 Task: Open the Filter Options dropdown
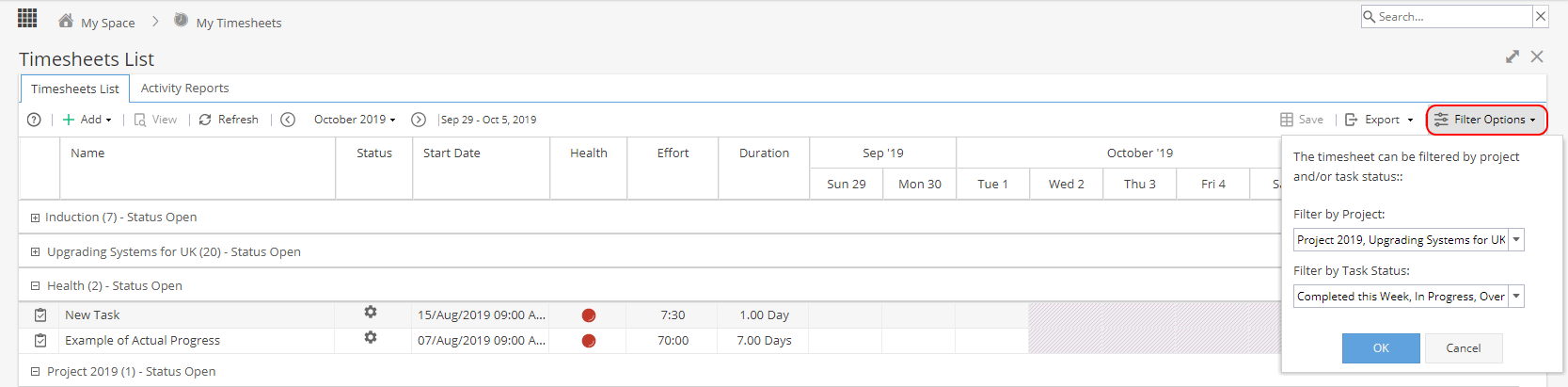(x=1486, y=120)
